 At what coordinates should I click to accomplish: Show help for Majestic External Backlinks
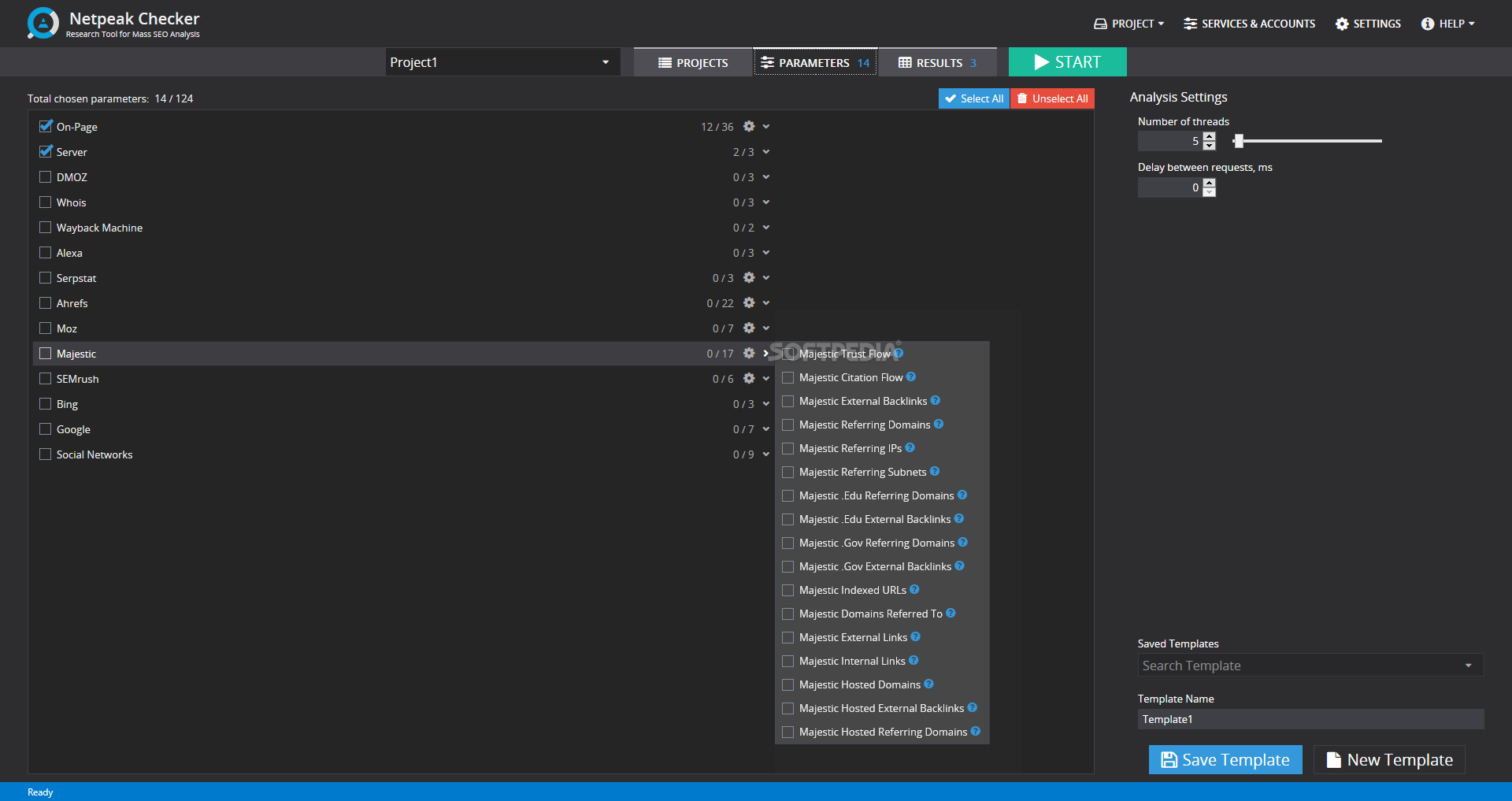(936, 400)
